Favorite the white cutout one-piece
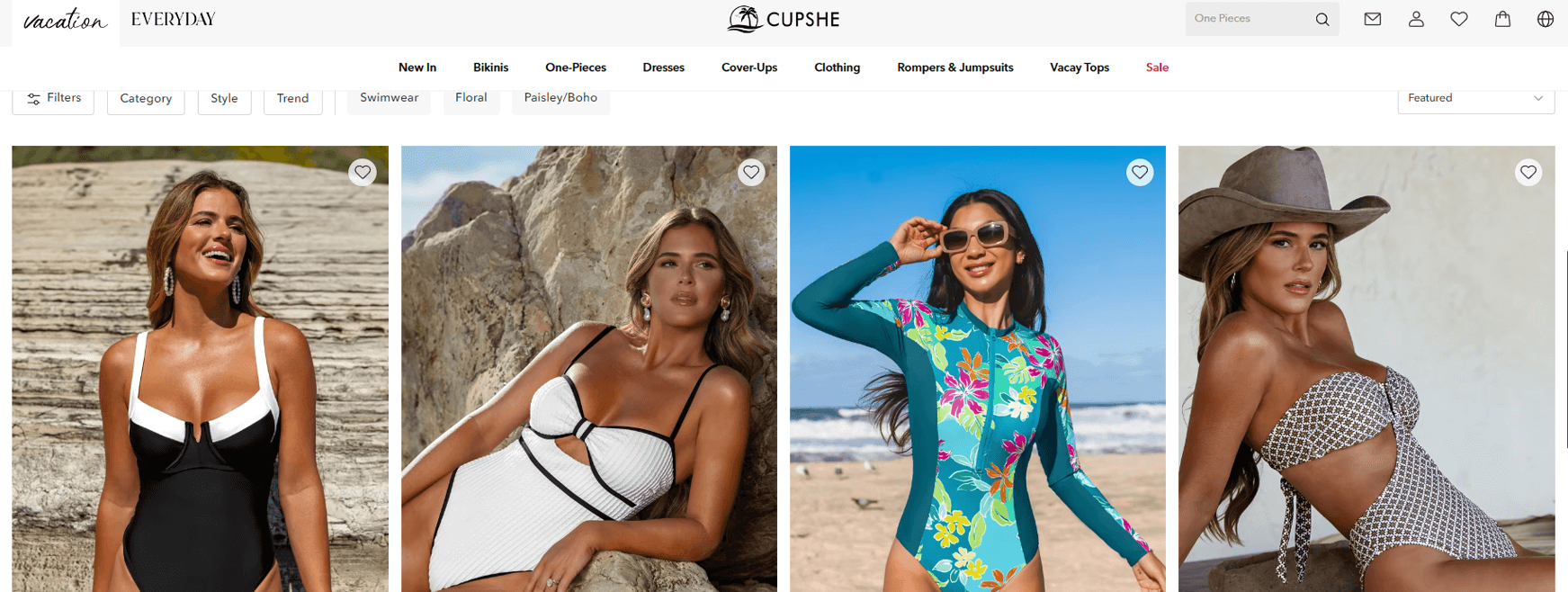This screenshot has height=592, width=1568. coord(751,172)
